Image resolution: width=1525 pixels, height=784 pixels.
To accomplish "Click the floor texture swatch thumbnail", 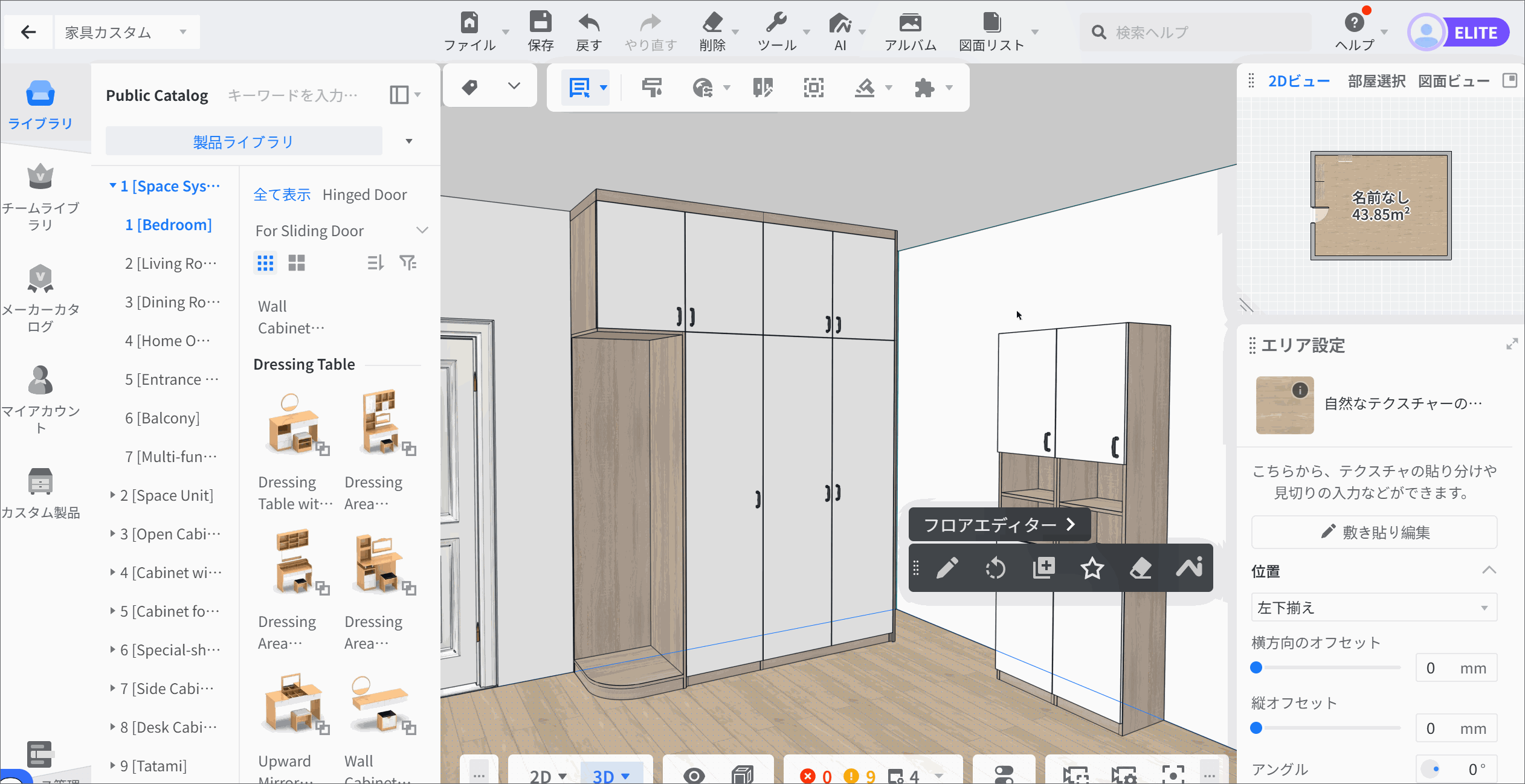I will coord(1285,405).
